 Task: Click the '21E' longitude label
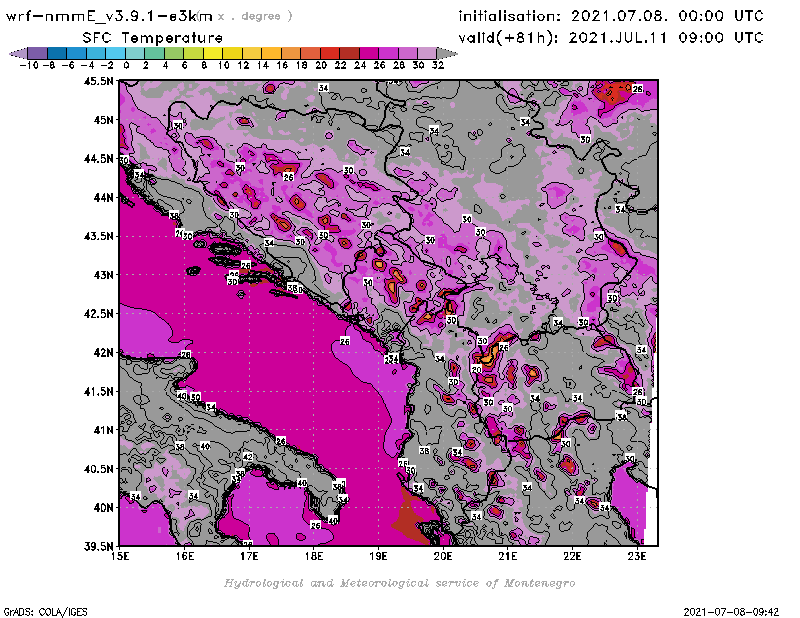click(x=508, y=556)
